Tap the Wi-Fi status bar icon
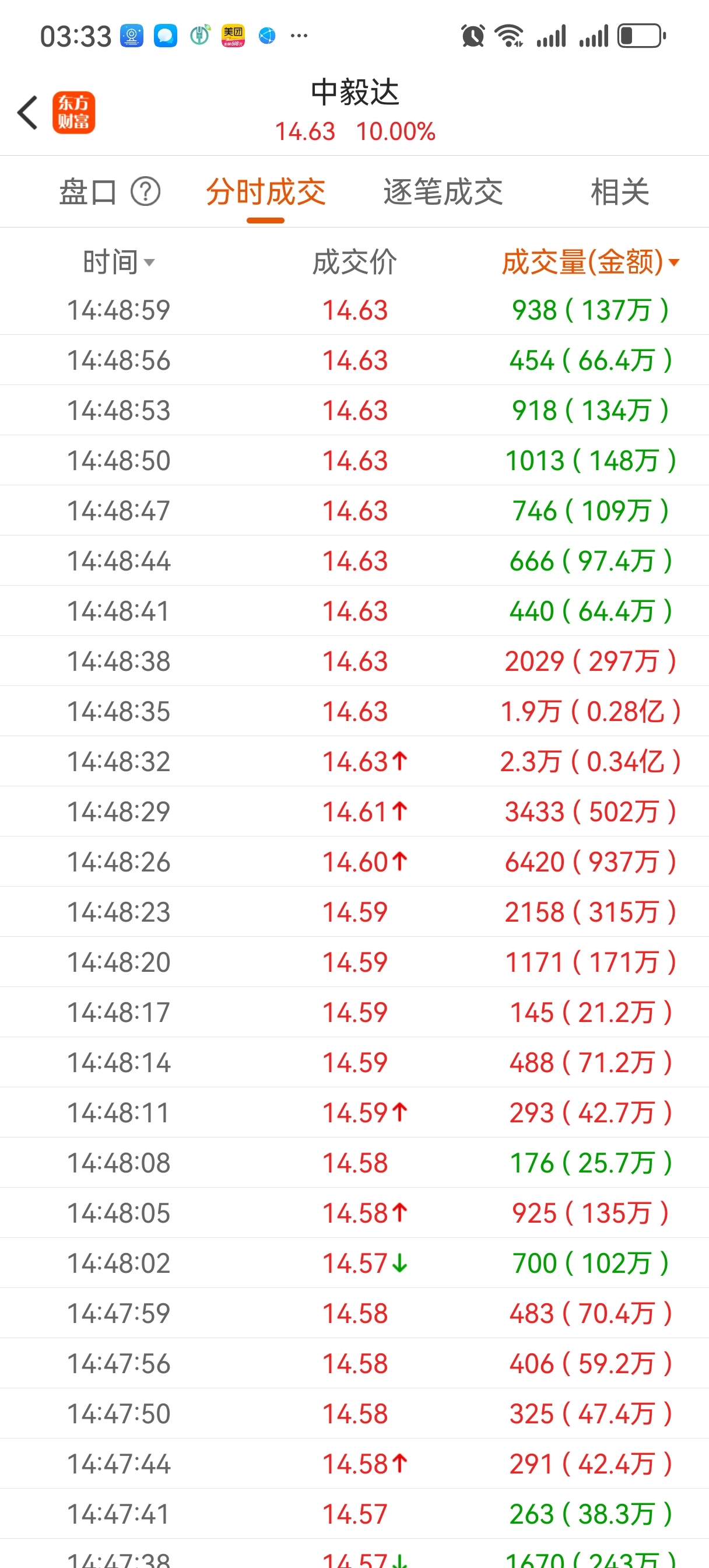Screen dimensions: 709x1568 point(509,36)
